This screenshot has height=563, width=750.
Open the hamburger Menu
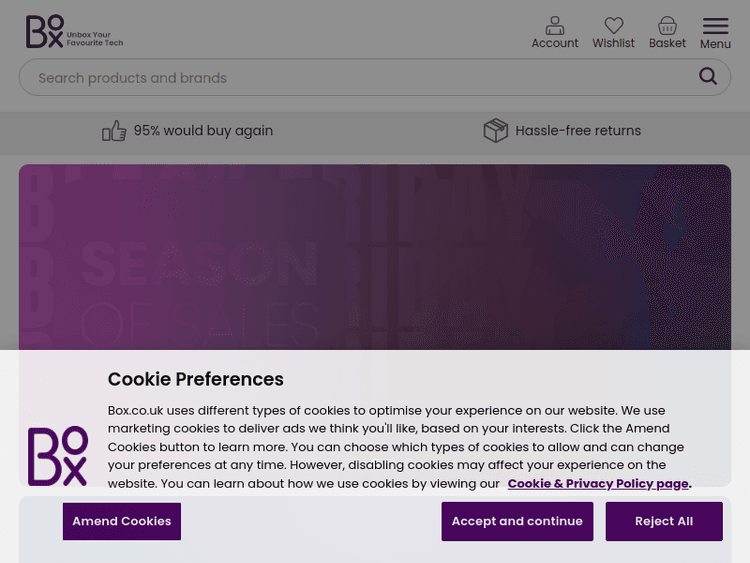715,27
